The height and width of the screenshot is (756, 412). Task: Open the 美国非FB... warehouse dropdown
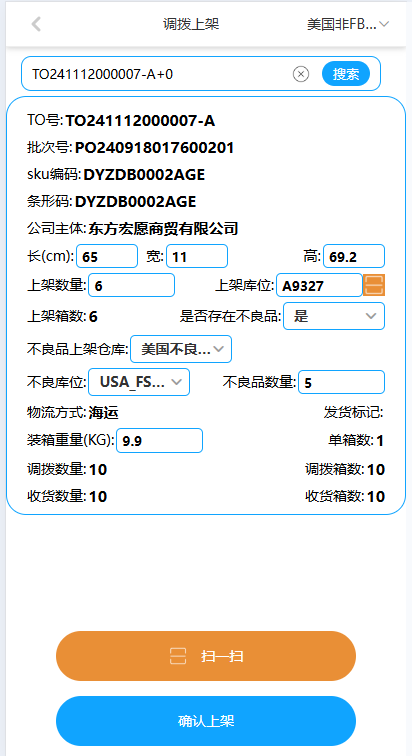[348, 24]
